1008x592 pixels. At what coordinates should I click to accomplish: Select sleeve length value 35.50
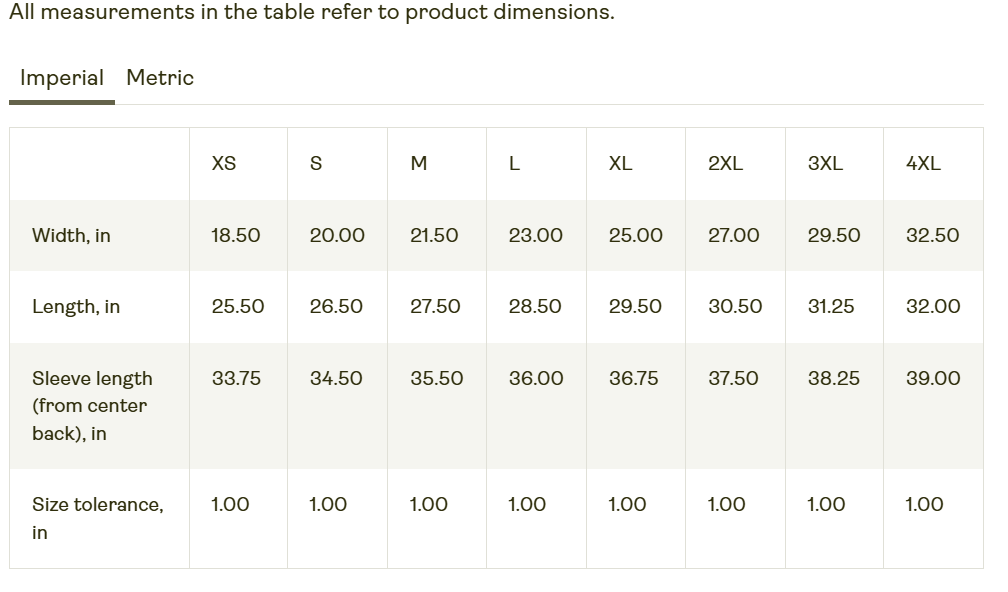(436, 379)
